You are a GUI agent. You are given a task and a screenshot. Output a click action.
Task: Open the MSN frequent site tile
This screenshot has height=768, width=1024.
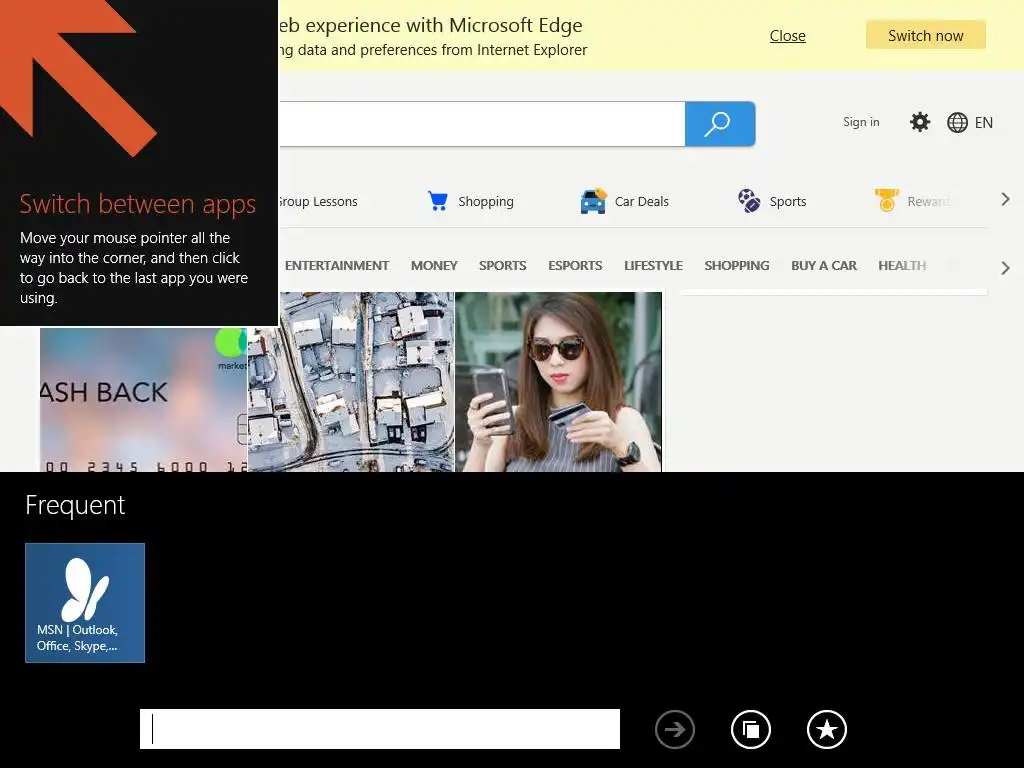click(x=85, y=603)
